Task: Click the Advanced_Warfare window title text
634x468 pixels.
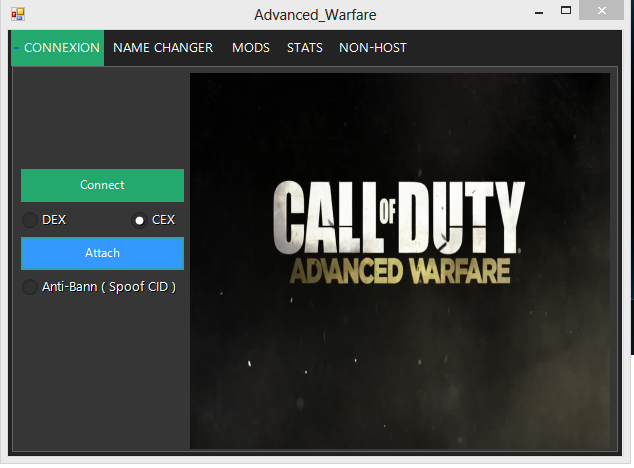Action: [x=315, y=15]
